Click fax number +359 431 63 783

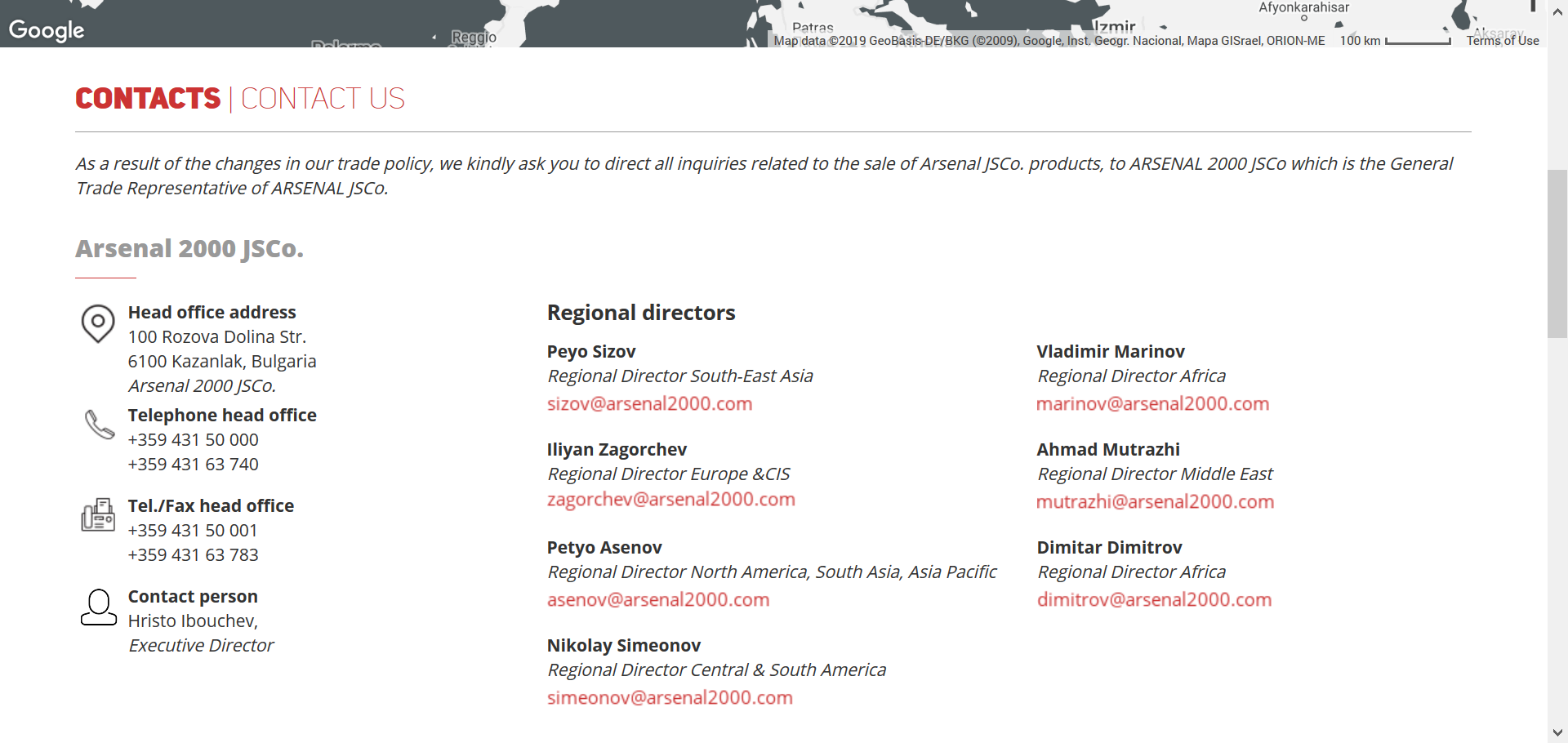click(194, 554)
